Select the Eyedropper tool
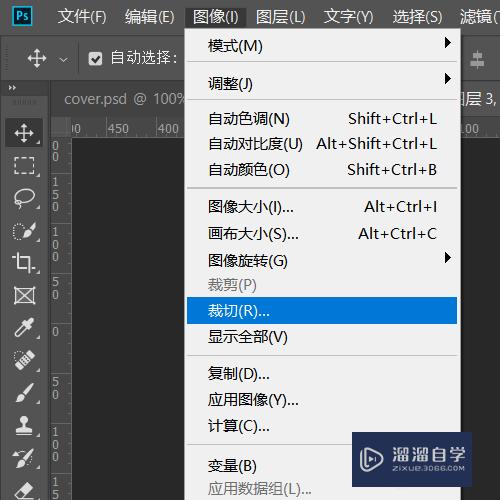 [24, 327]
